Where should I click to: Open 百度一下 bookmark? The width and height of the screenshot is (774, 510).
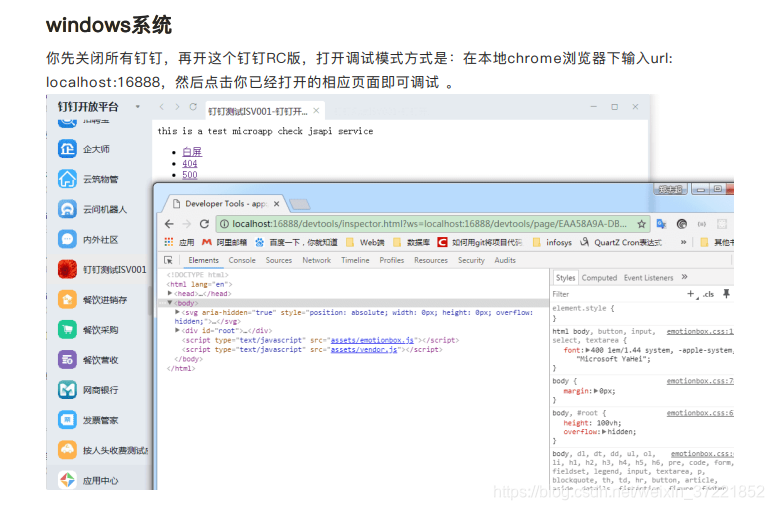pyautogui.click(x=296, y=242)
